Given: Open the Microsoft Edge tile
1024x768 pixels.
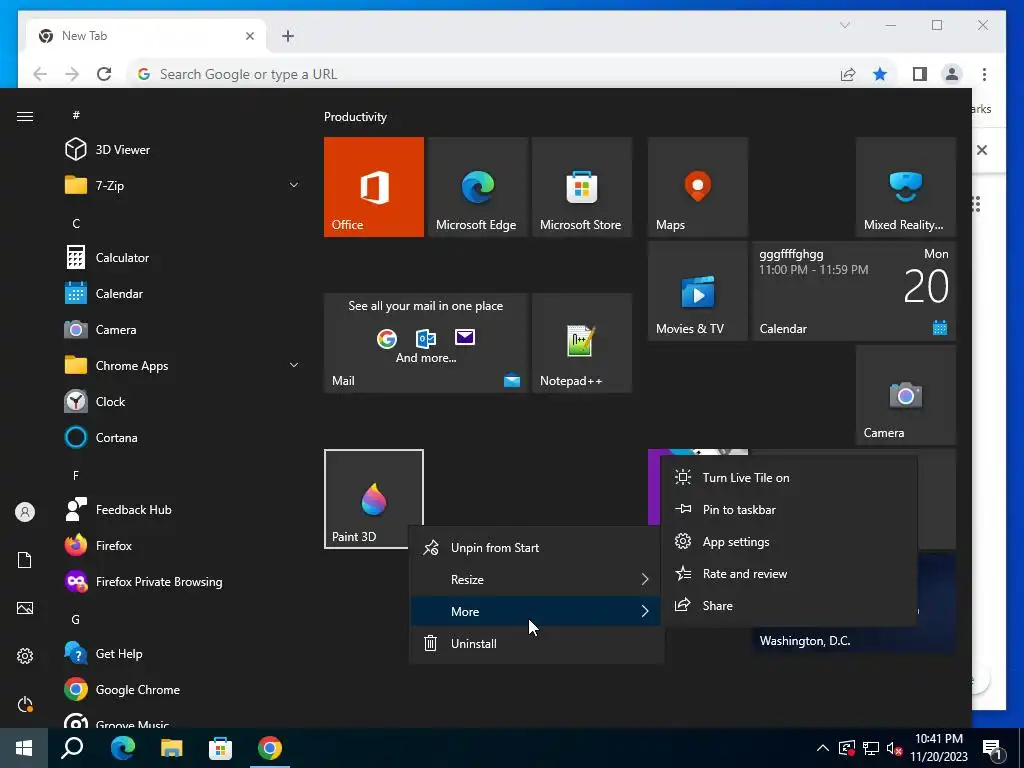Looking at the screenshot, I should (477, 187).
